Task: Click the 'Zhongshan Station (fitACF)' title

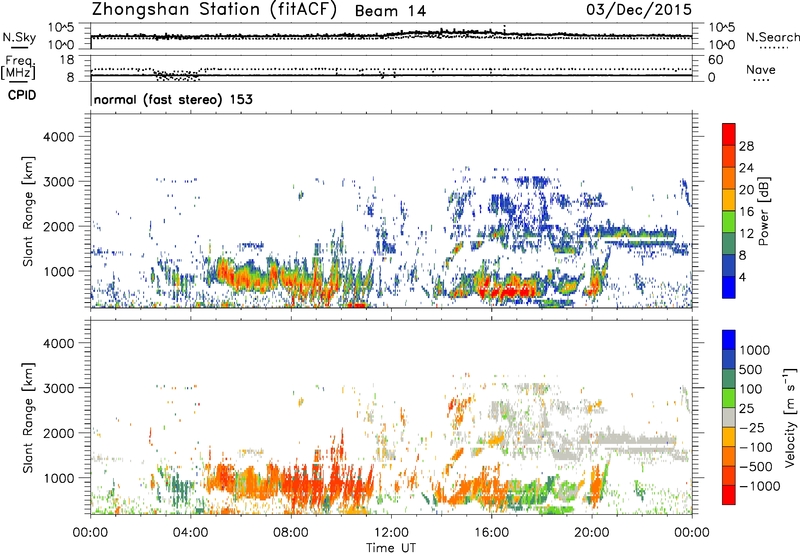Action: tap(214, 10)
